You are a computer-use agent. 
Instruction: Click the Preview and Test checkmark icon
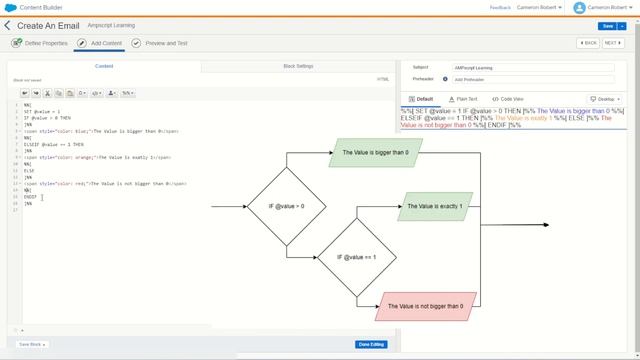(136, 43)
